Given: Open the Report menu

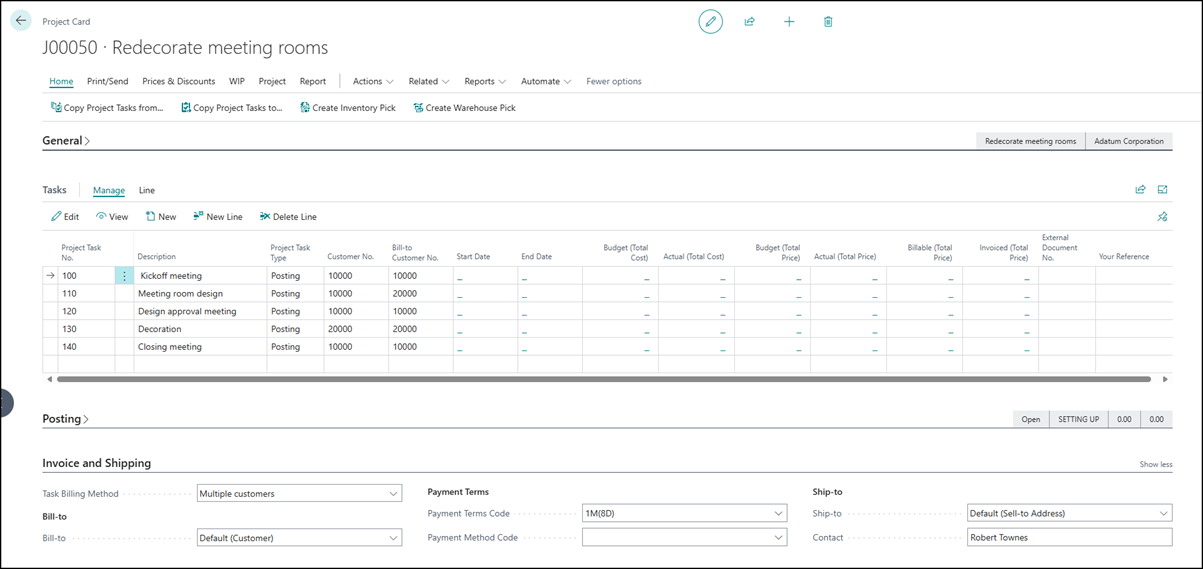Looking at the screenshot, I should pos(312,81).
